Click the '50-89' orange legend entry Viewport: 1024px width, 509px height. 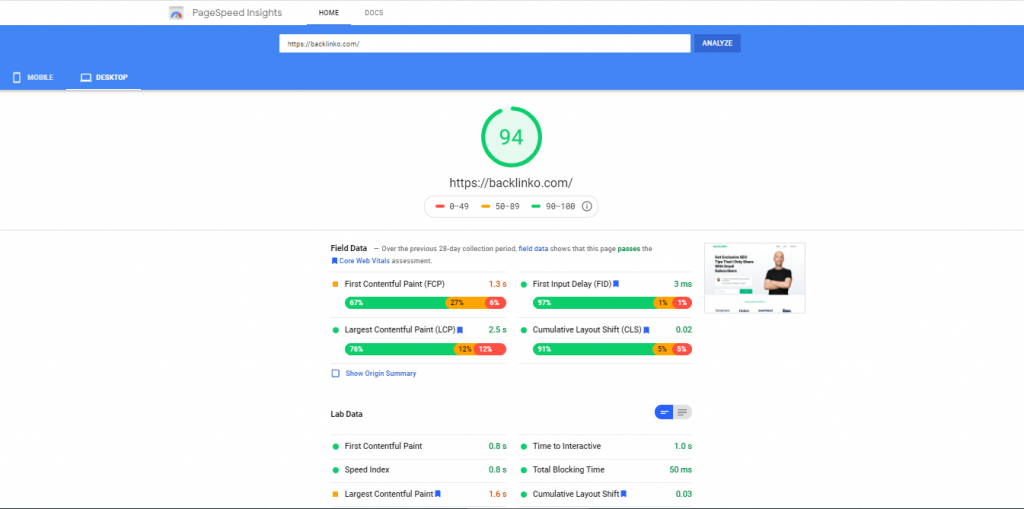point(502,206)
